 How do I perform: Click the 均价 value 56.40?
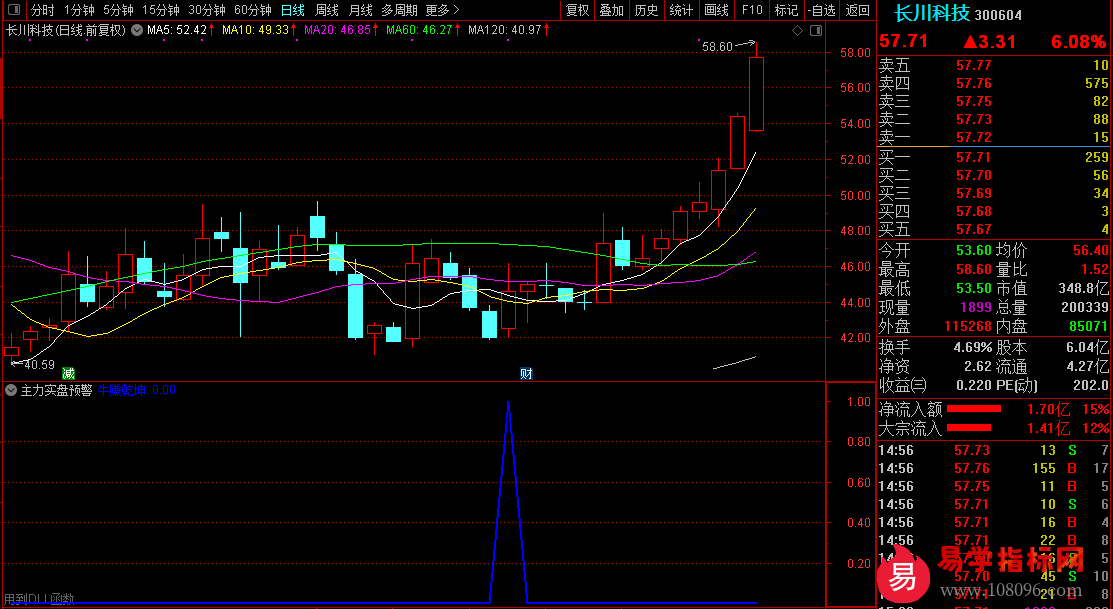click(1091, 251)
